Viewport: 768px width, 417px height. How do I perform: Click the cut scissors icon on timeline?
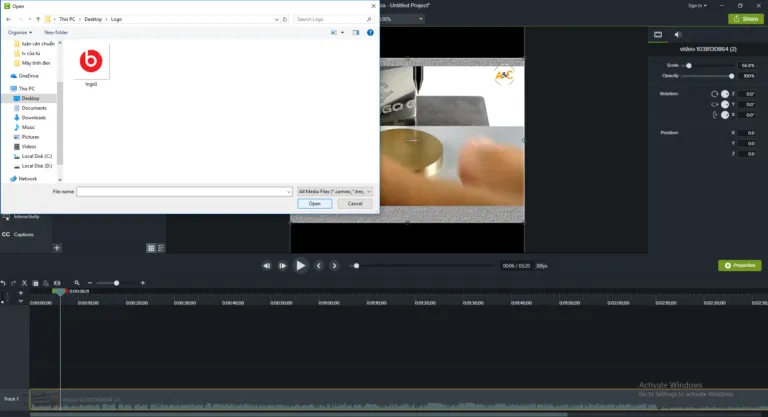24,283
